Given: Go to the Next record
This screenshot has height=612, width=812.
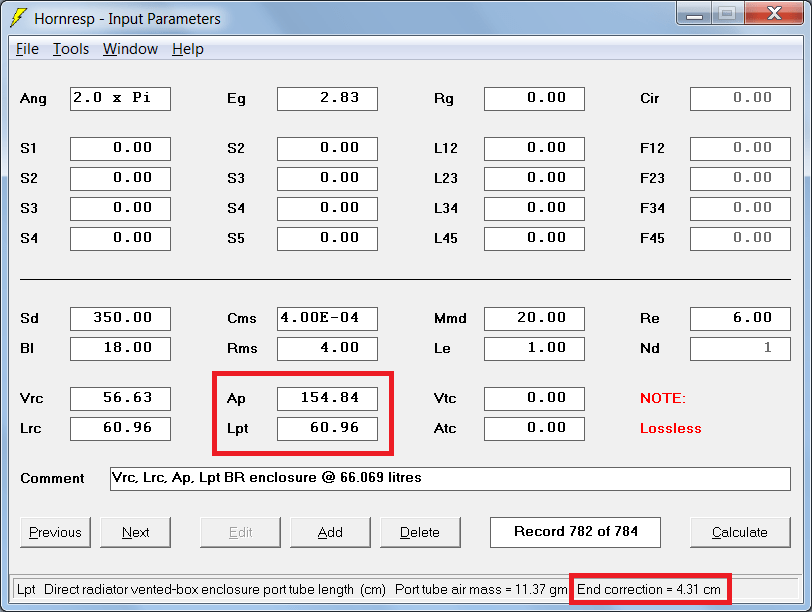Looking at the screenshot, I should 135,532.
